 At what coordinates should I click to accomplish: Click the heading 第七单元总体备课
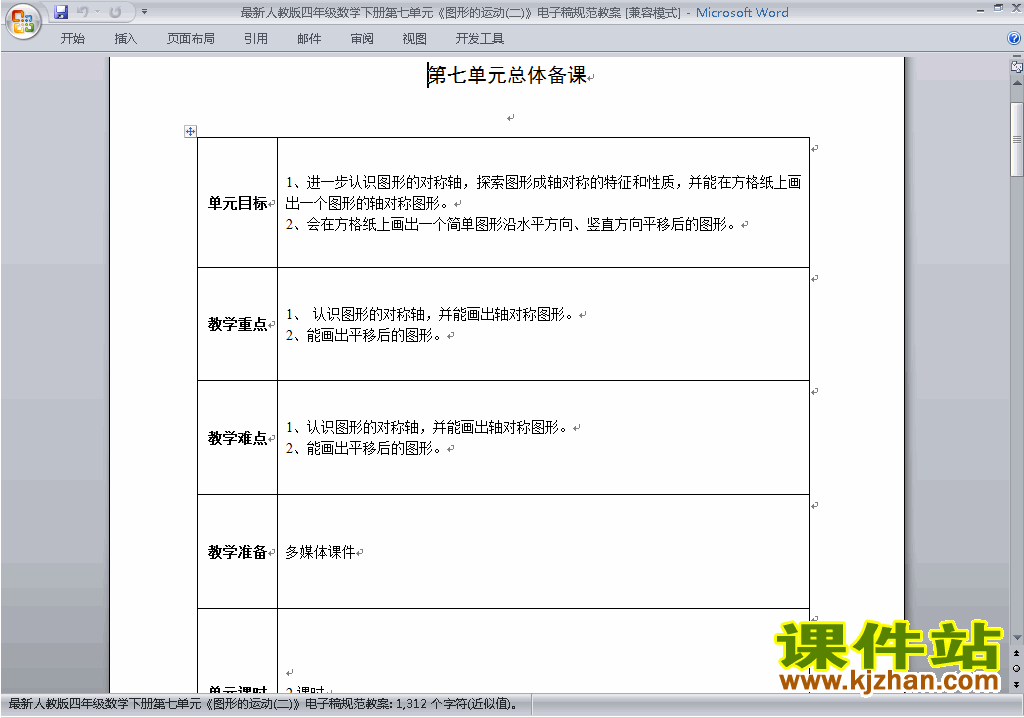(507, 76)
